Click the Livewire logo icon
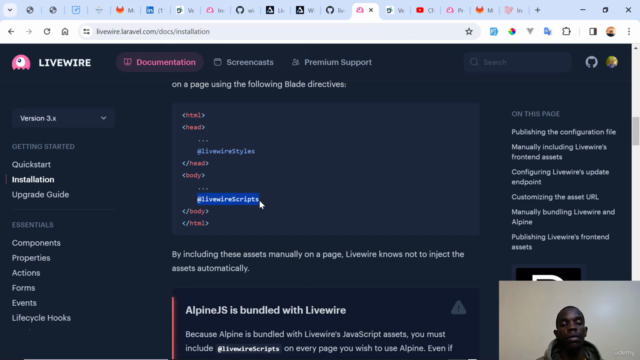 tap(21, 62)
